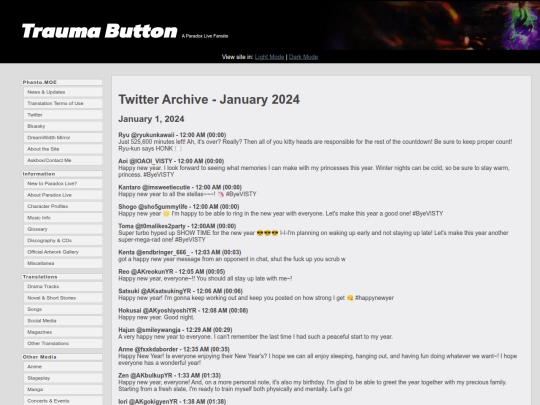The width and height of the screenshot is (540, 405).
Task: Open Askbox/Contact Me page
Action: (63, 160)
